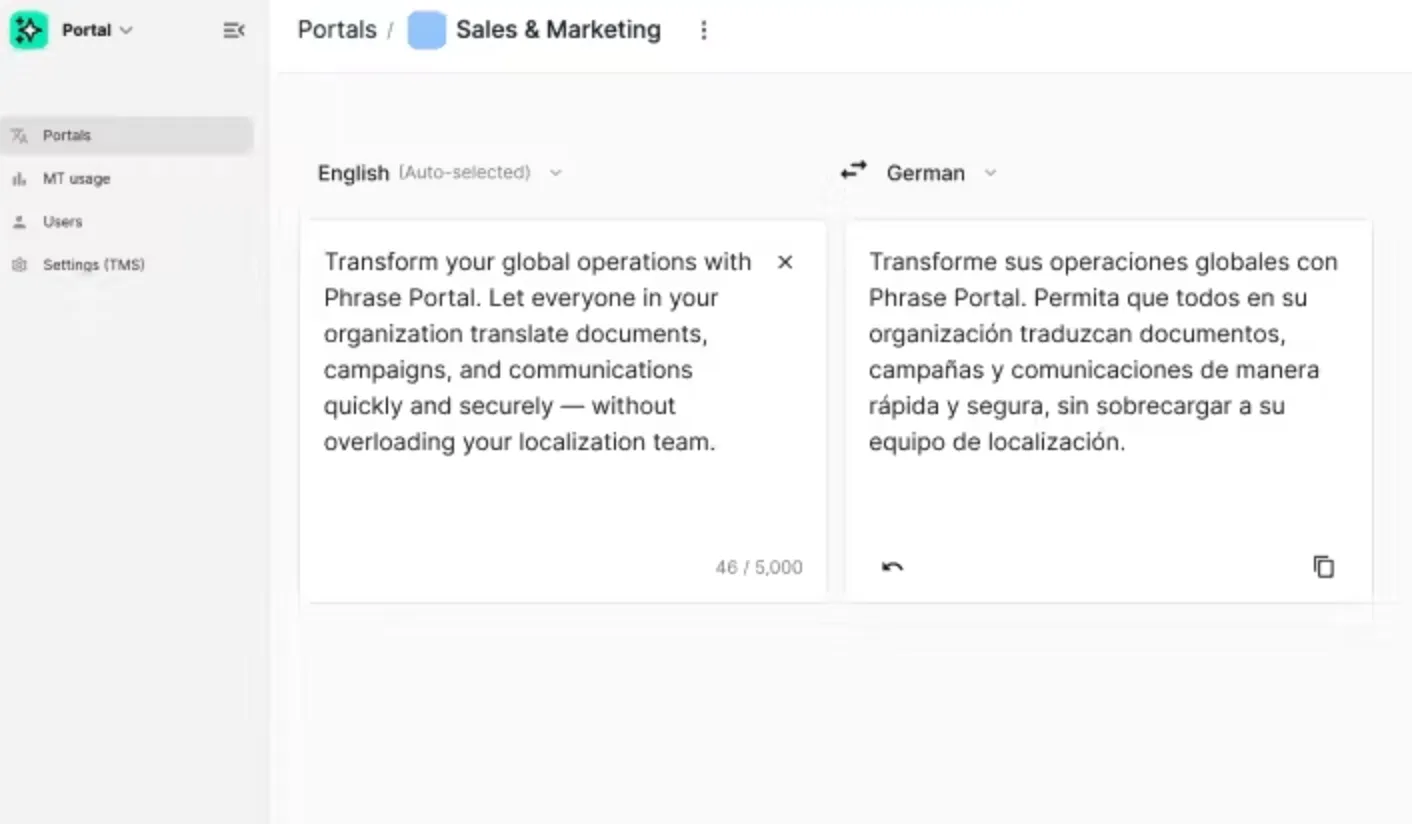Screen dimensions: 1412x824
Task: Click the Phrase Portal logo icon
Action: 29,30
